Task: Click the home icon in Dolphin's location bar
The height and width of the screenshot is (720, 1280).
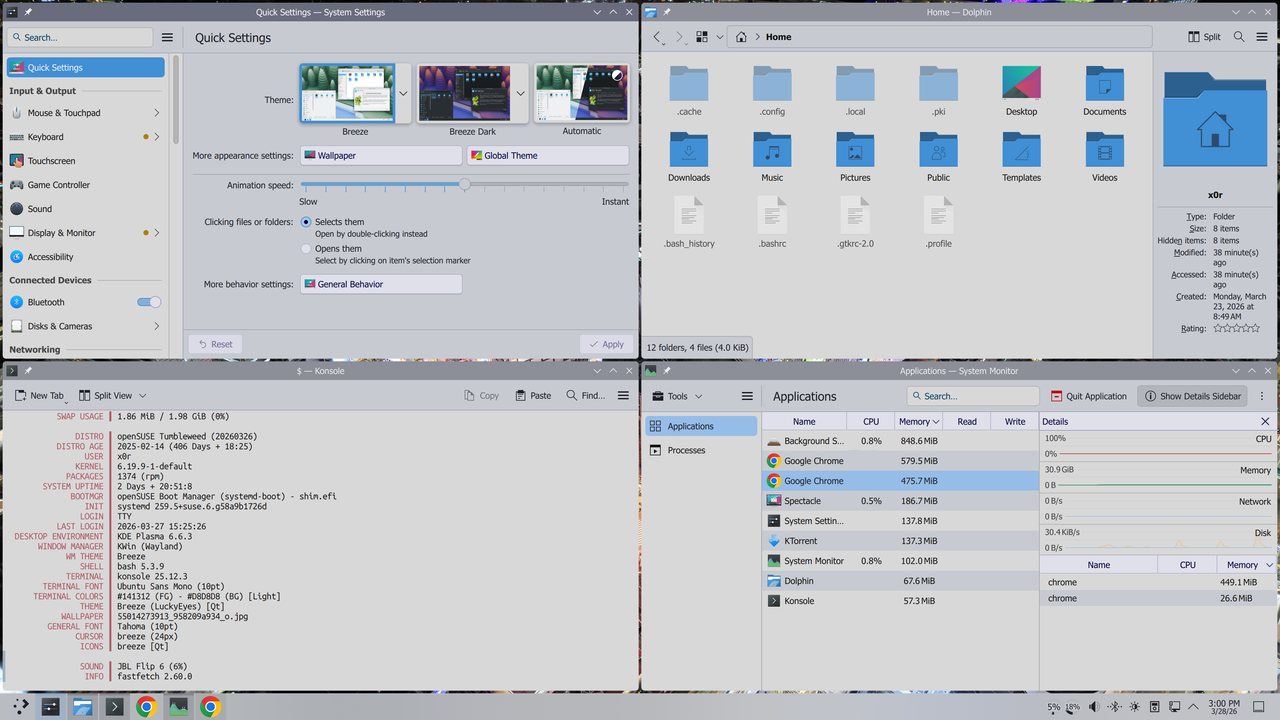Action: point(741,37)
